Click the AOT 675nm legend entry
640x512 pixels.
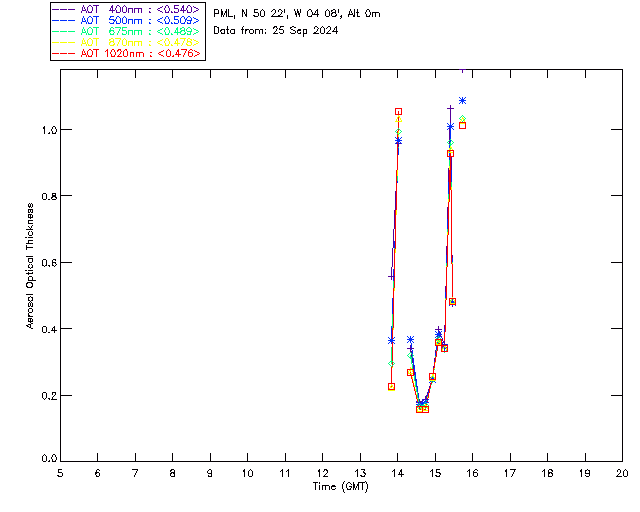click(127, 31)
